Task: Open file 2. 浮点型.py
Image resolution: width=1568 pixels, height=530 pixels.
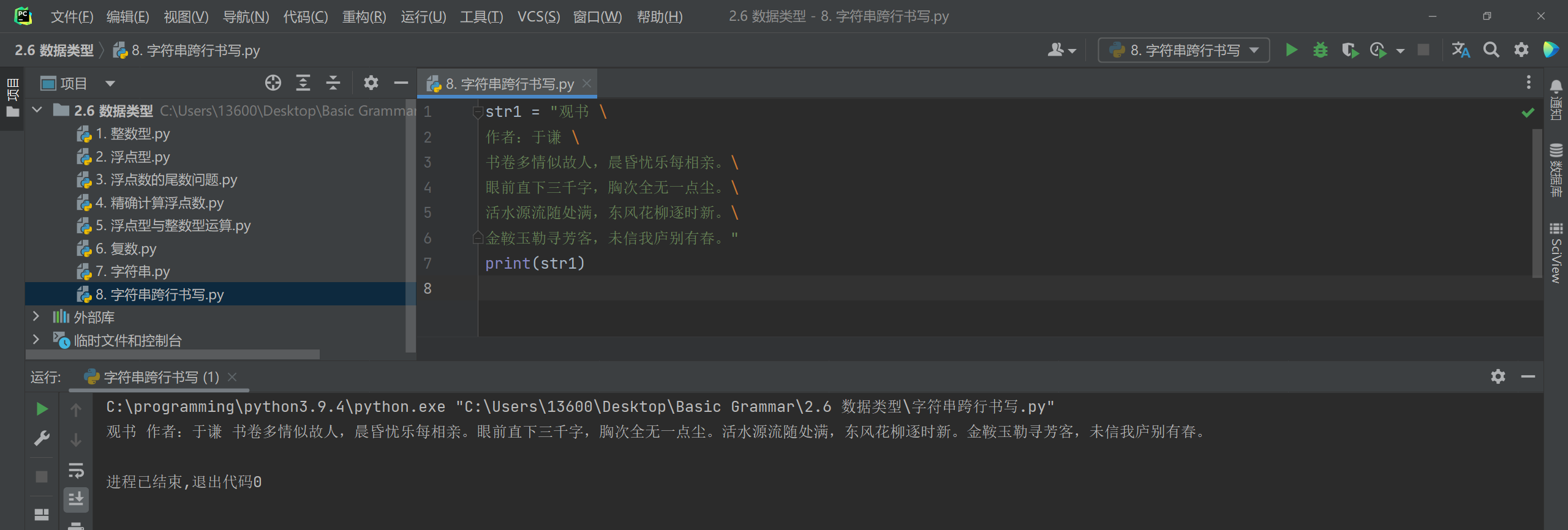Action: click(x=123, y=157)
